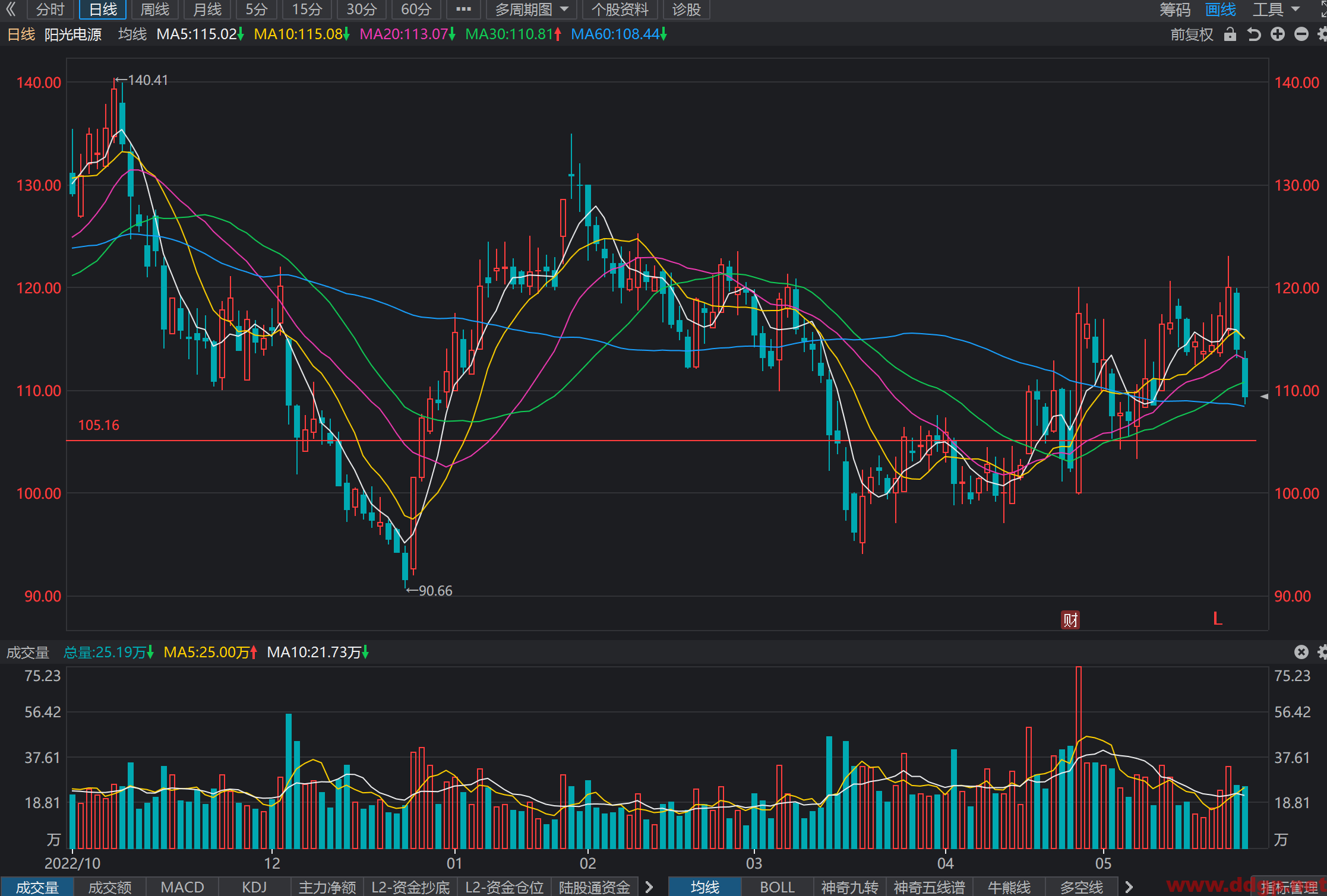
Task: Toggle 画线 drawing mode on
Action: [1221, 10]
